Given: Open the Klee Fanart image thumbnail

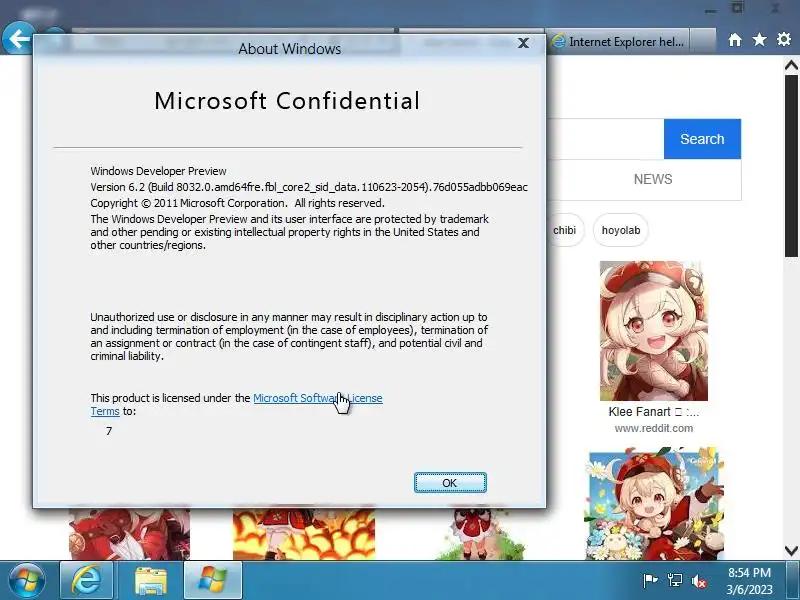Looking at the screenshot, I should pos(654,331).
